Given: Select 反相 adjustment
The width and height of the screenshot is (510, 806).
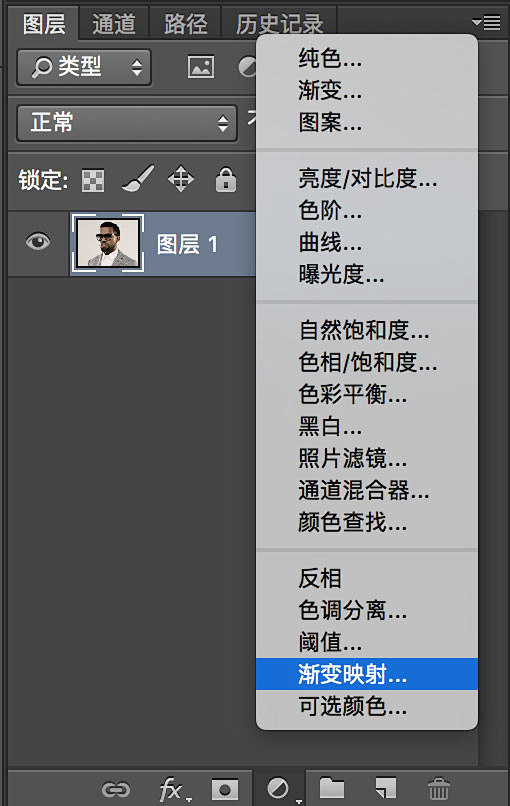Looking at the screenshot, I should (x=367, y=578).
